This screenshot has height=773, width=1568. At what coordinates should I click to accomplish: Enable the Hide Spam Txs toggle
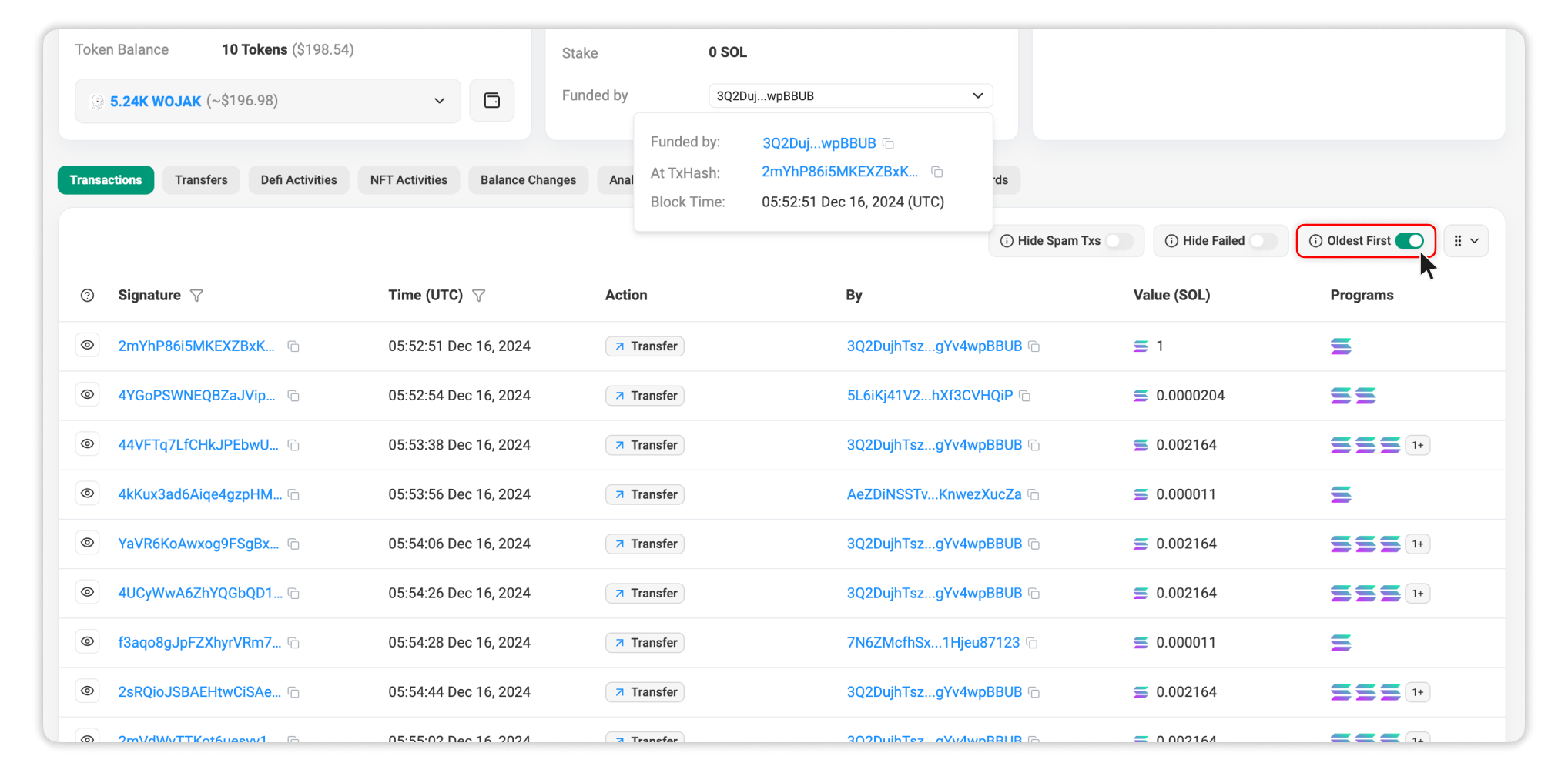[1118, 240]
